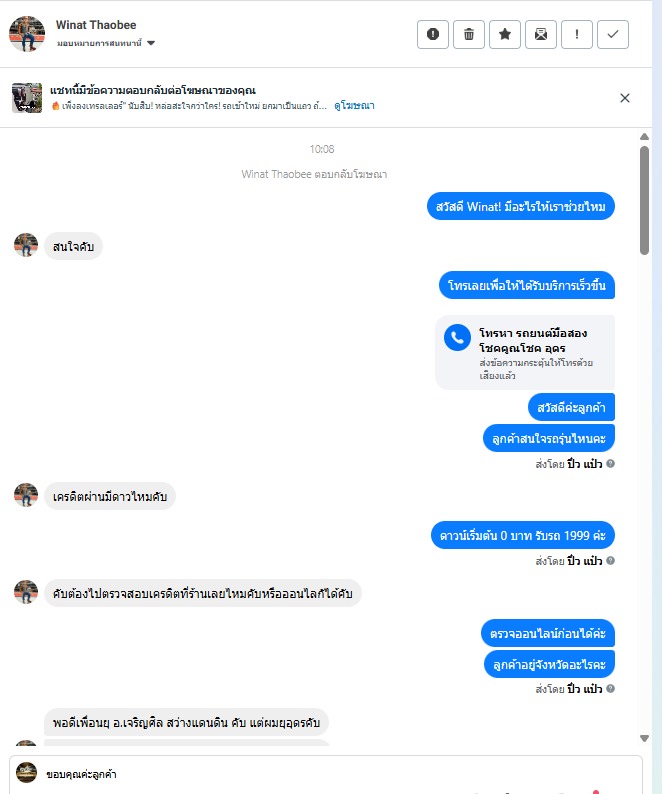Viewport: 662px width, 794px height.
Task: Click the scrollbar down arrow
Action: tap(644, 738)
